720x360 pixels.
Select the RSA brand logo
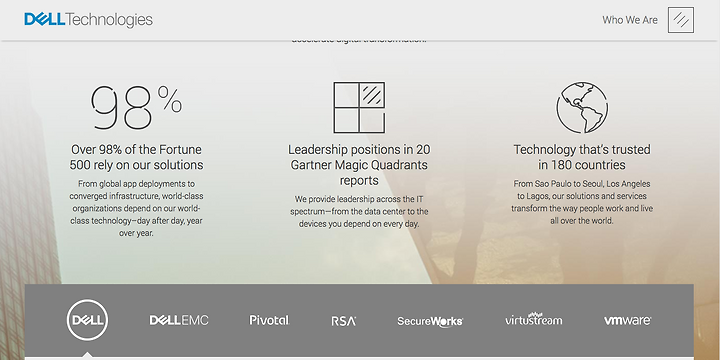pyautogui.click(x=343, y=321)
